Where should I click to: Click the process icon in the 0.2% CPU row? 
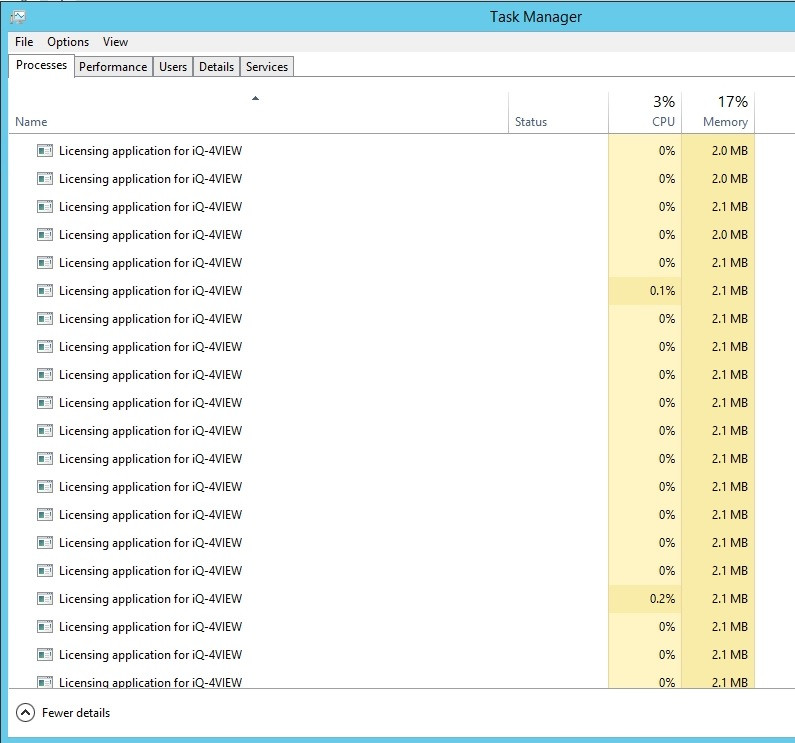(45, 598)
